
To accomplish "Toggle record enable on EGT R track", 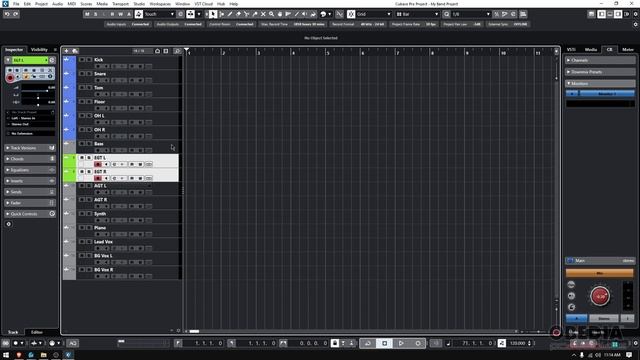I will (98, 178).
